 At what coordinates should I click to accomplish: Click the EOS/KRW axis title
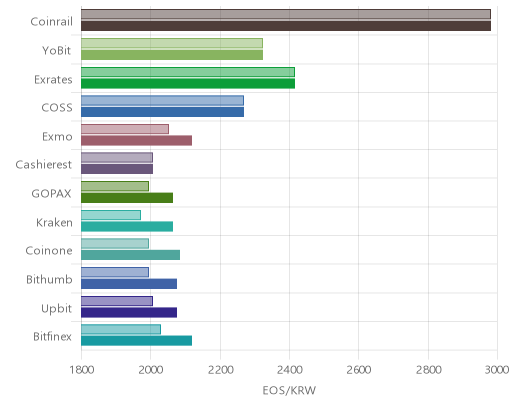coord(289,390)
